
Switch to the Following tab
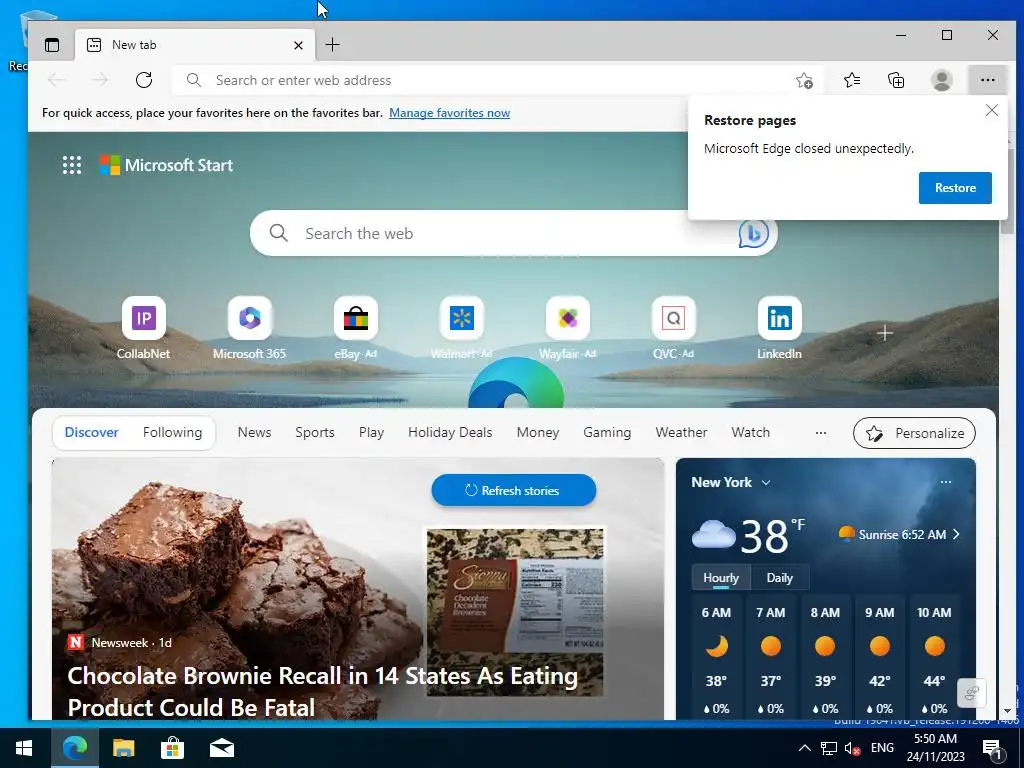(172, 432)
